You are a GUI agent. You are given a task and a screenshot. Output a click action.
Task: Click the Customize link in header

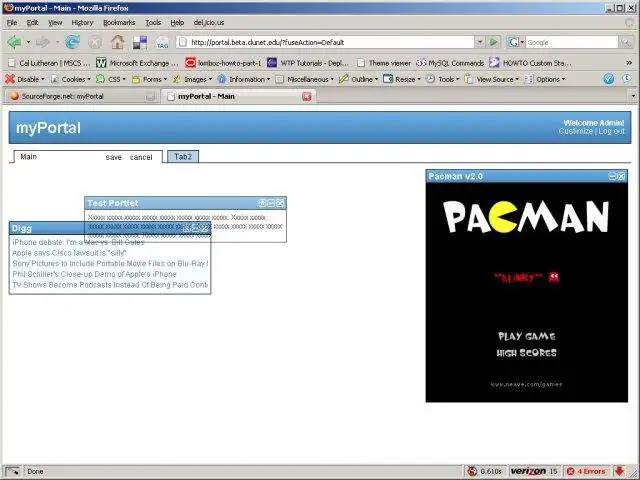point(576,131)
